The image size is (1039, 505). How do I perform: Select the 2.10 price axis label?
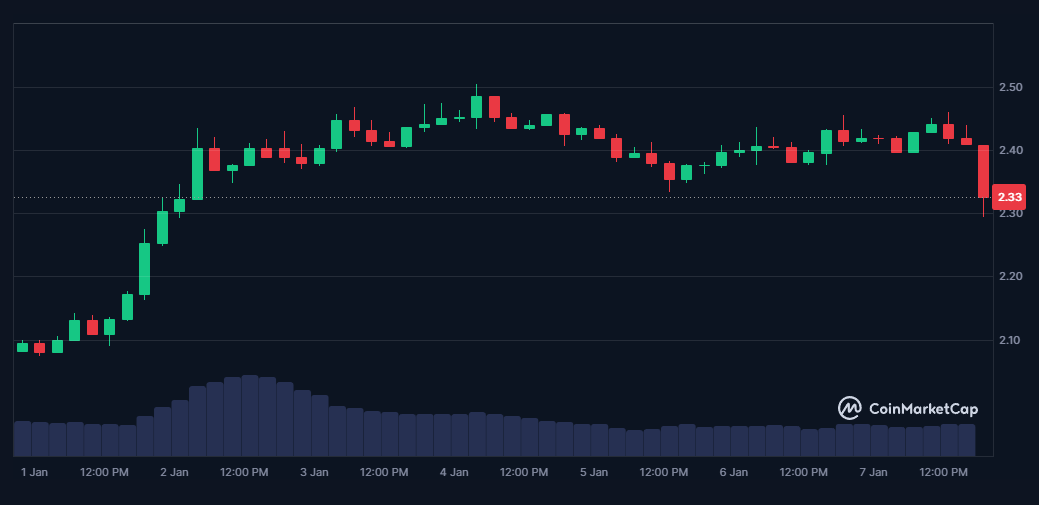point(1010,340)
